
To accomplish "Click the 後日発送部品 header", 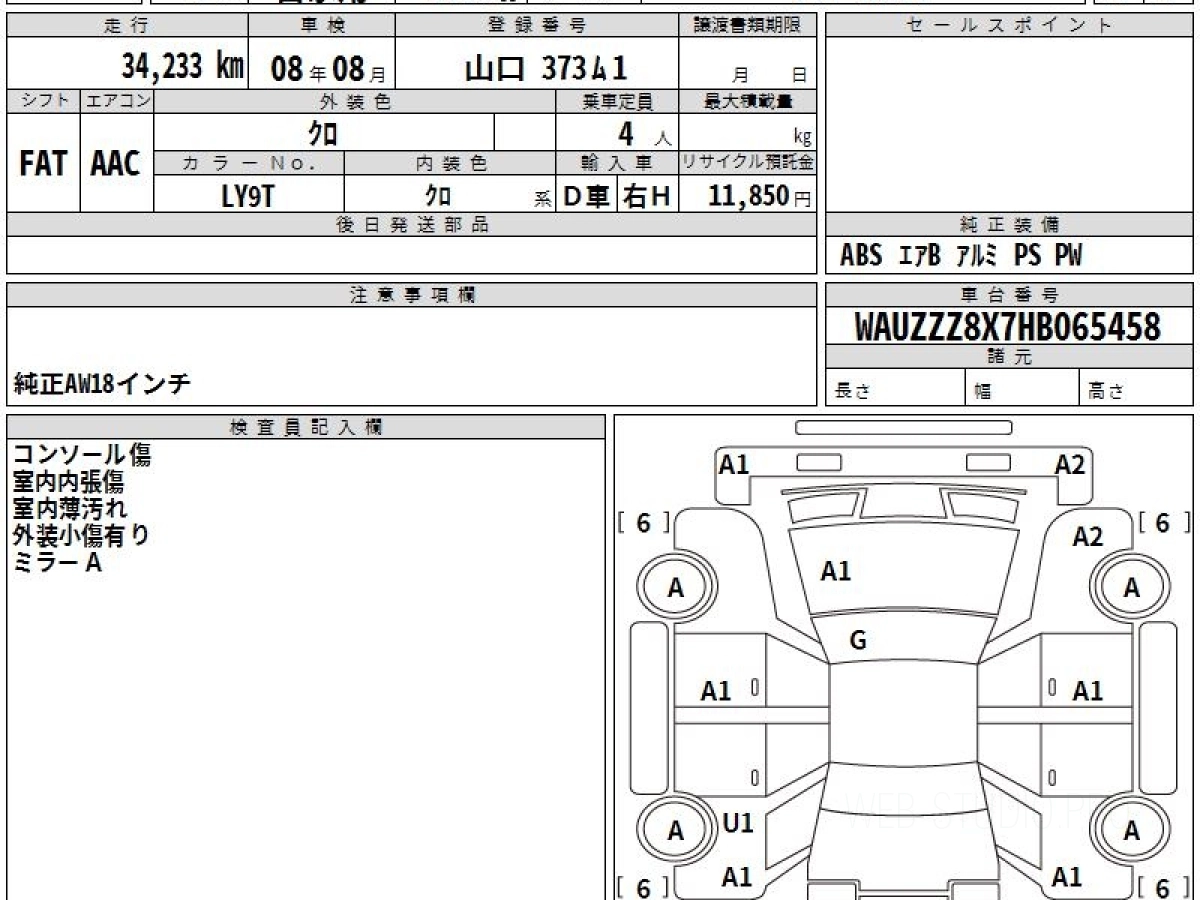I will 411,225.
